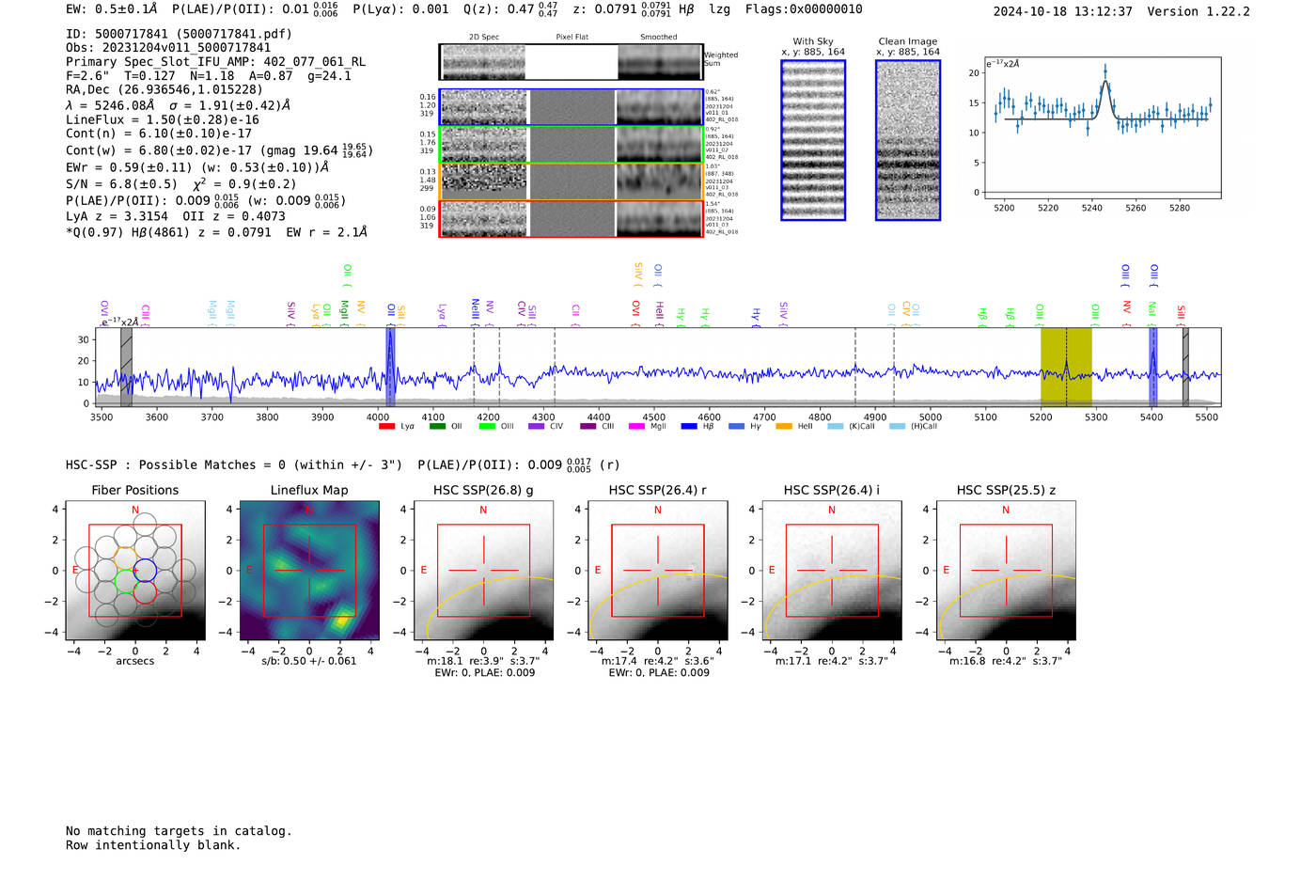Click the lime OIII legend swatch
1316x896 pixels.
point(487,427)
